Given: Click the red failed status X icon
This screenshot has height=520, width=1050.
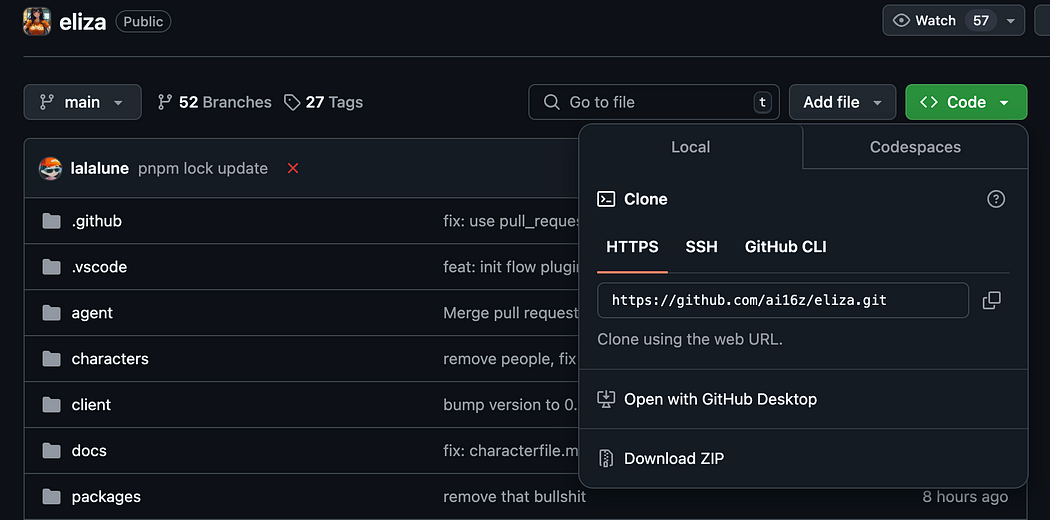Looking at the screenshot, I should pos(293,169).
